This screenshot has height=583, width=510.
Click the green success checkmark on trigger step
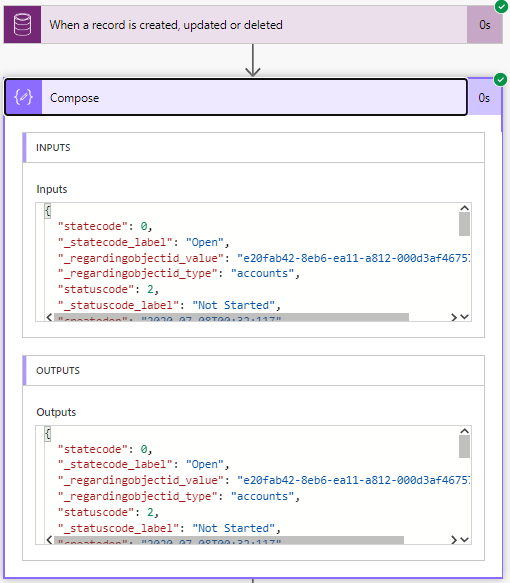[501, 6]
